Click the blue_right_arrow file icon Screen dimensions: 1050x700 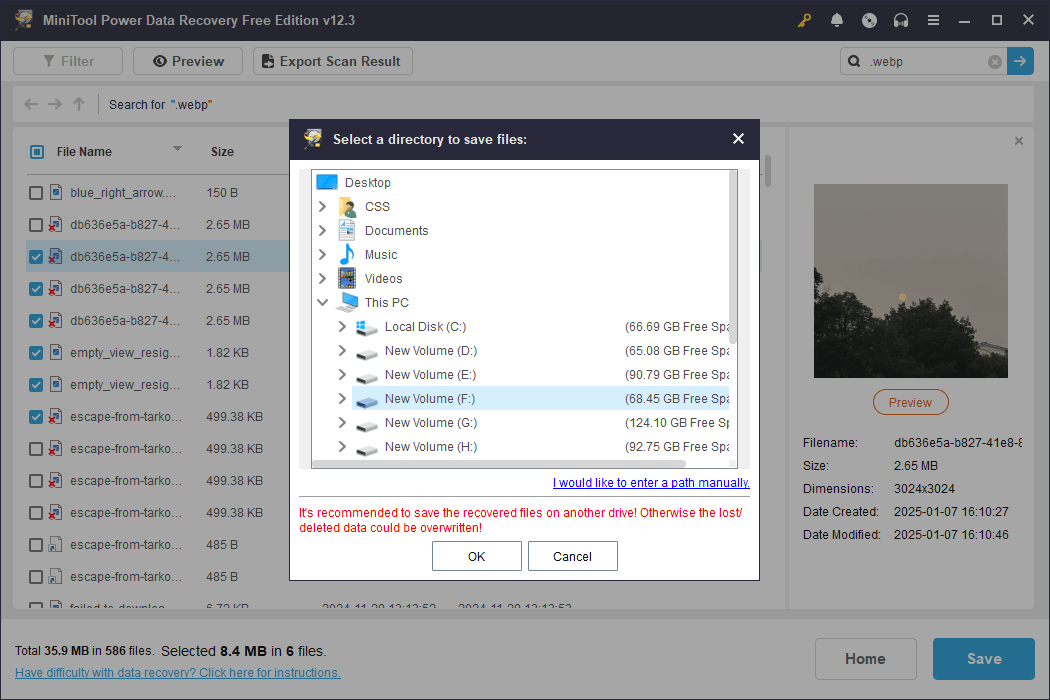coord(56,192)
